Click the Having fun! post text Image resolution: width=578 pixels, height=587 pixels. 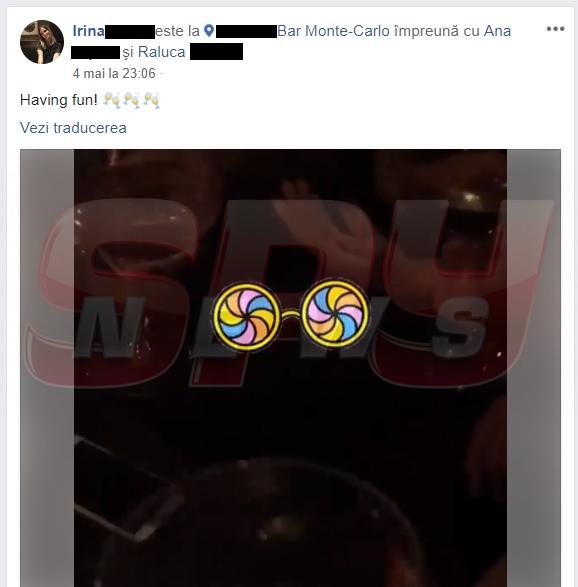pyautogui.click(x=59, y=100)
